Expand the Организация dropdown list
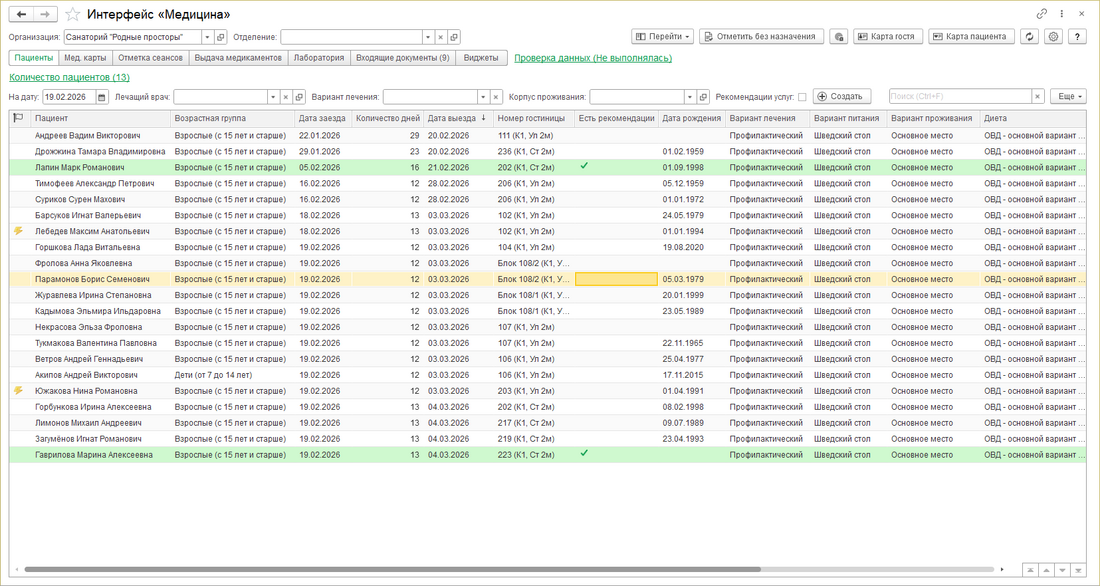 (207, 37)
